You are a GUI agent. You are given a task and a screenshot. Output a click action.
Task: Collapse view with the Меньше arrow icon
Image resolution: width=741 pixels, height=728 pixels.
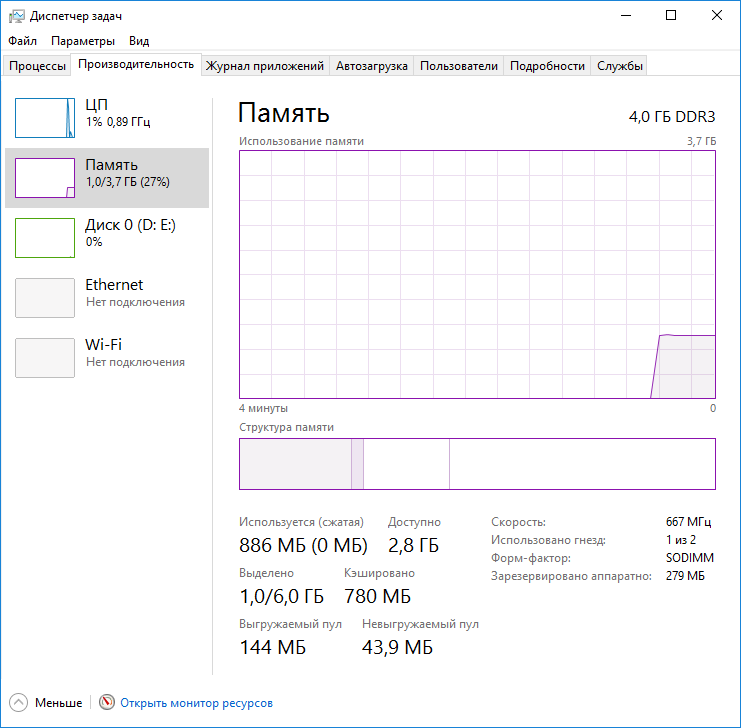point(18,702)
